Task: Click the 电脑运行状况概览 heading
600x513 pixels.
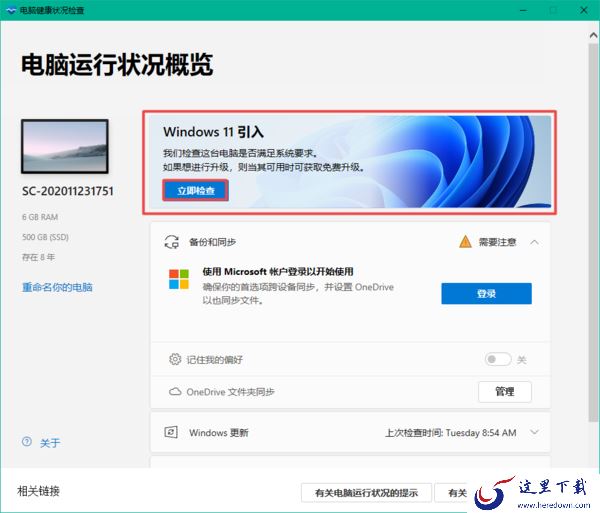Action: tap(117, 64)
